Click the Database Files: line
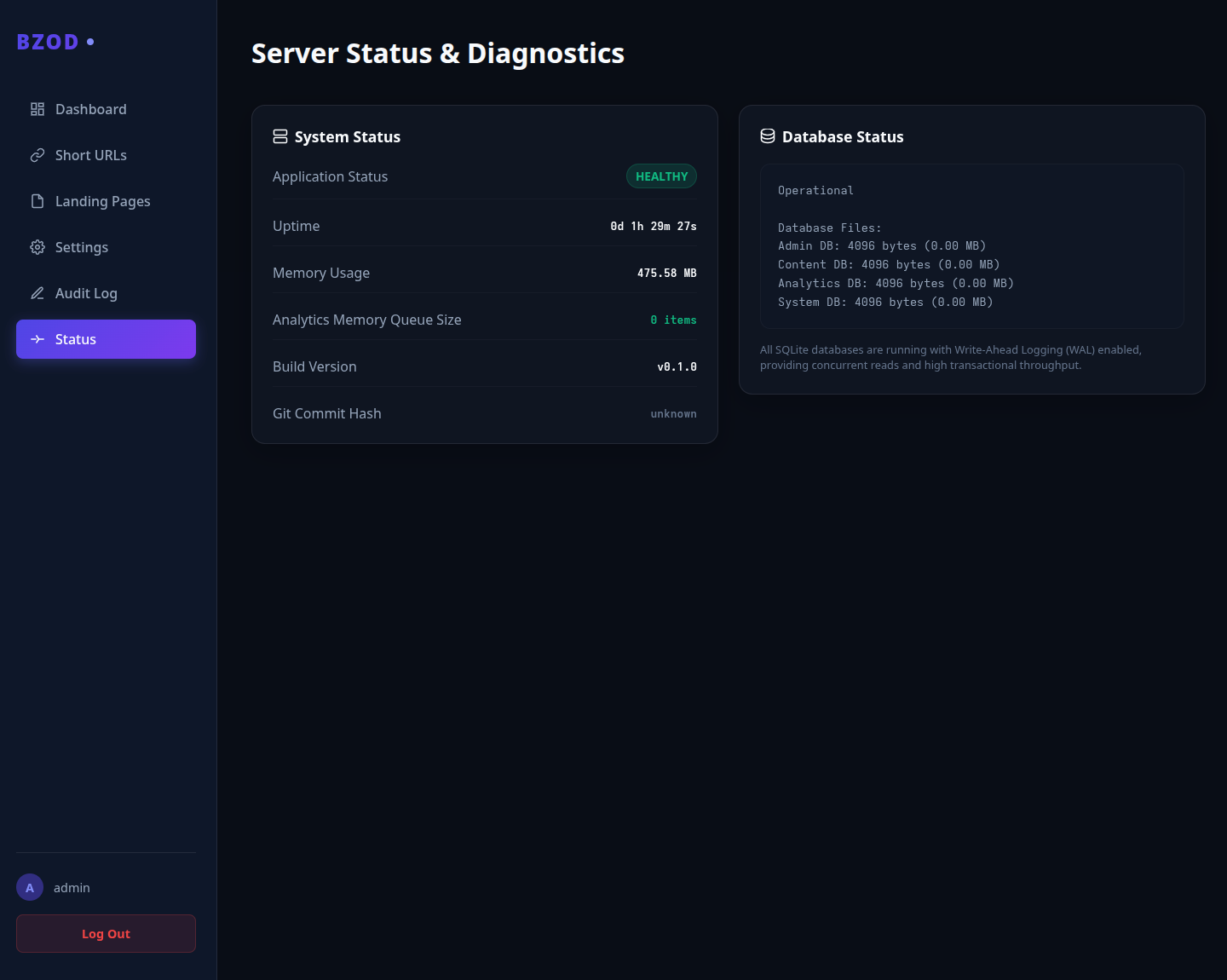This screenshot has height=980, width=1227. (x=830, y=228)
